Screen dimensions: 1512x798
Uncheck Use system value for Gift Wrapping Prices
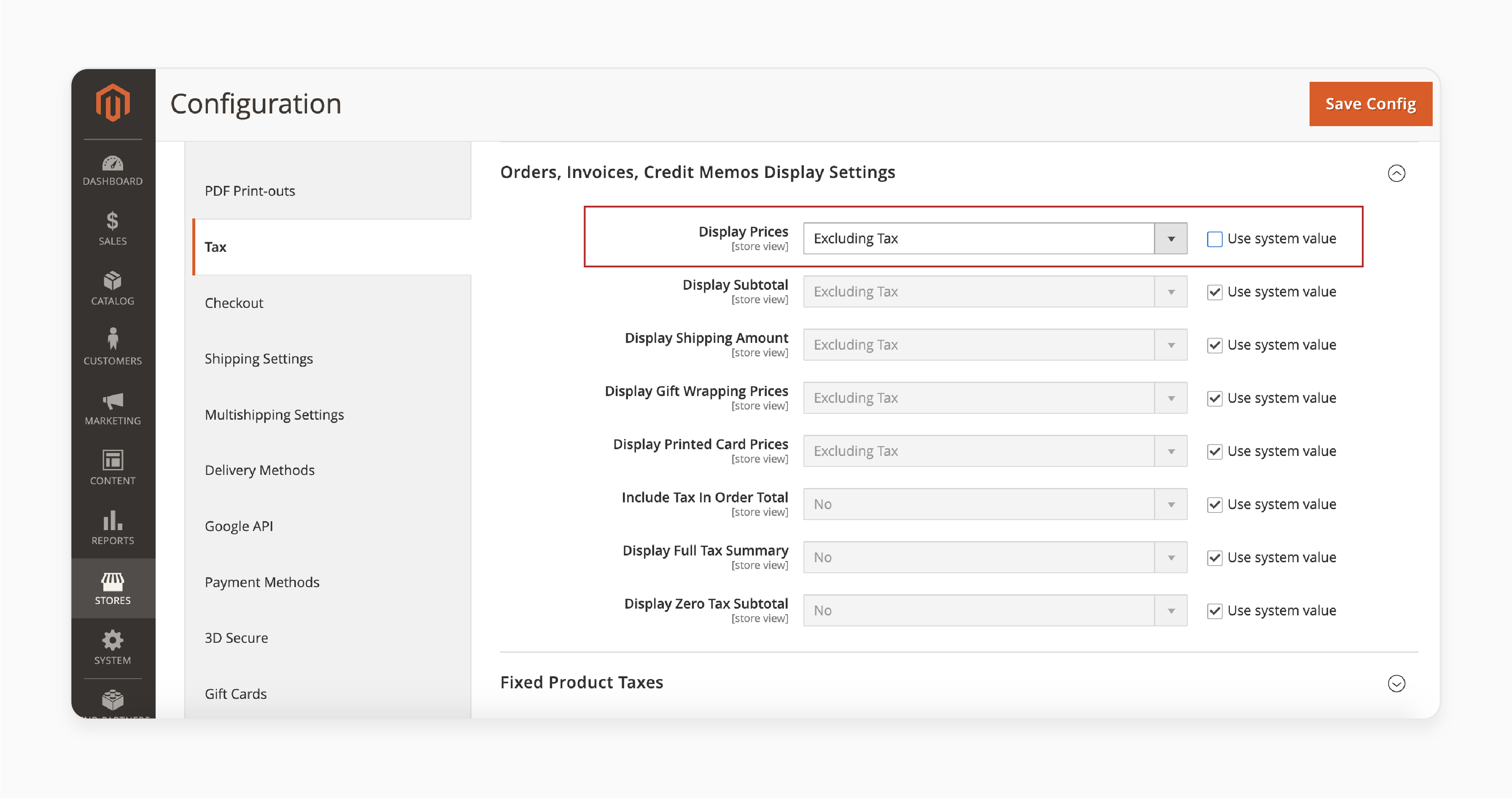coord(1214,399)
